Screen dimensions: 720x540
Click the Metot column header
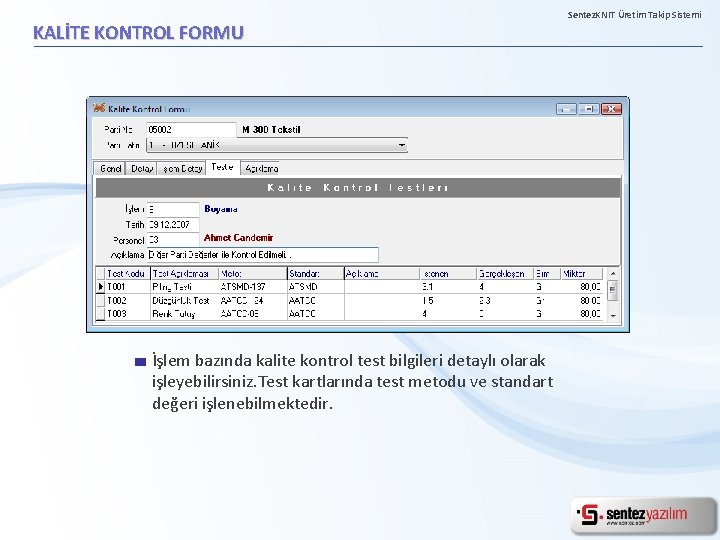[x=253, y=274]
